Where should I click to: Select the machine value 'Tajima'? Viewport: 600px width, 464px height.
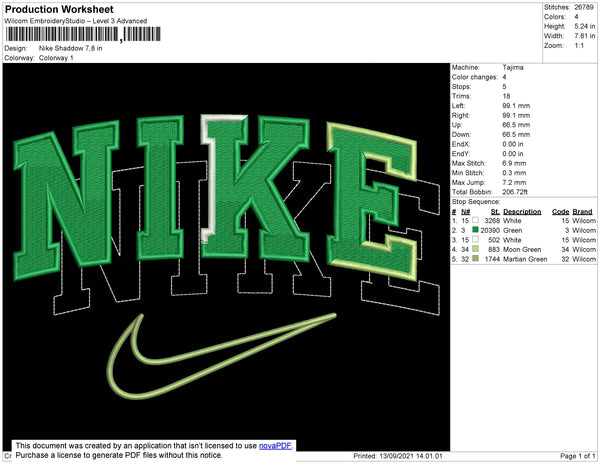tap(513, 67)
